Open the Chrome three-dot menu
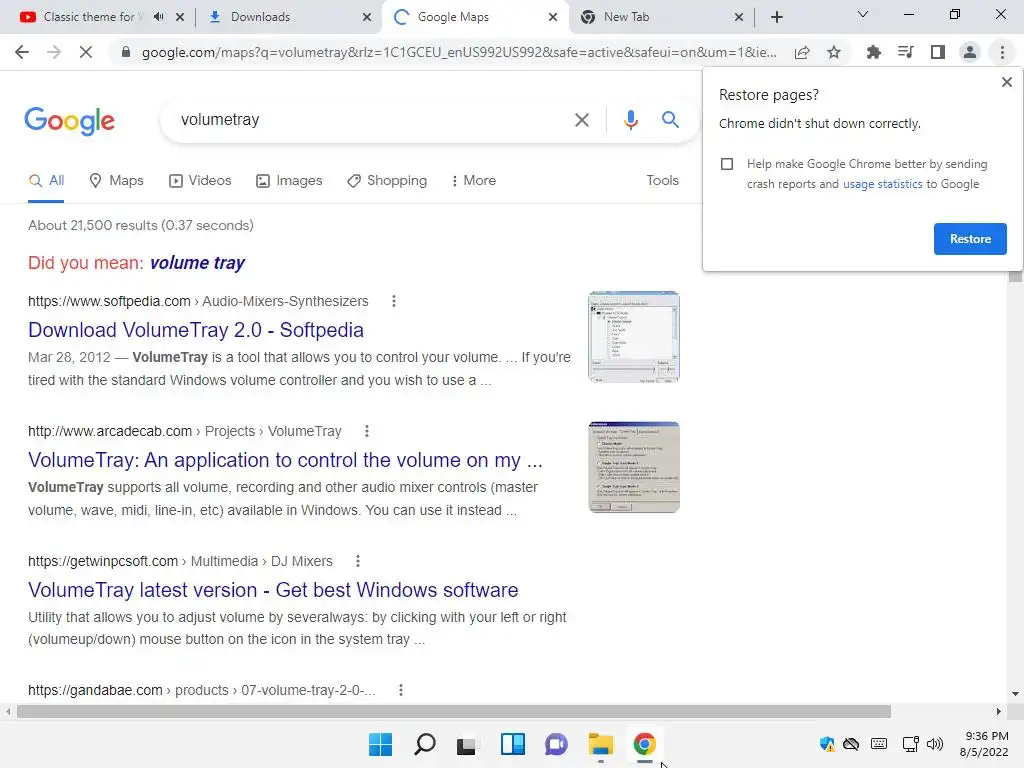 point(1002,52)
